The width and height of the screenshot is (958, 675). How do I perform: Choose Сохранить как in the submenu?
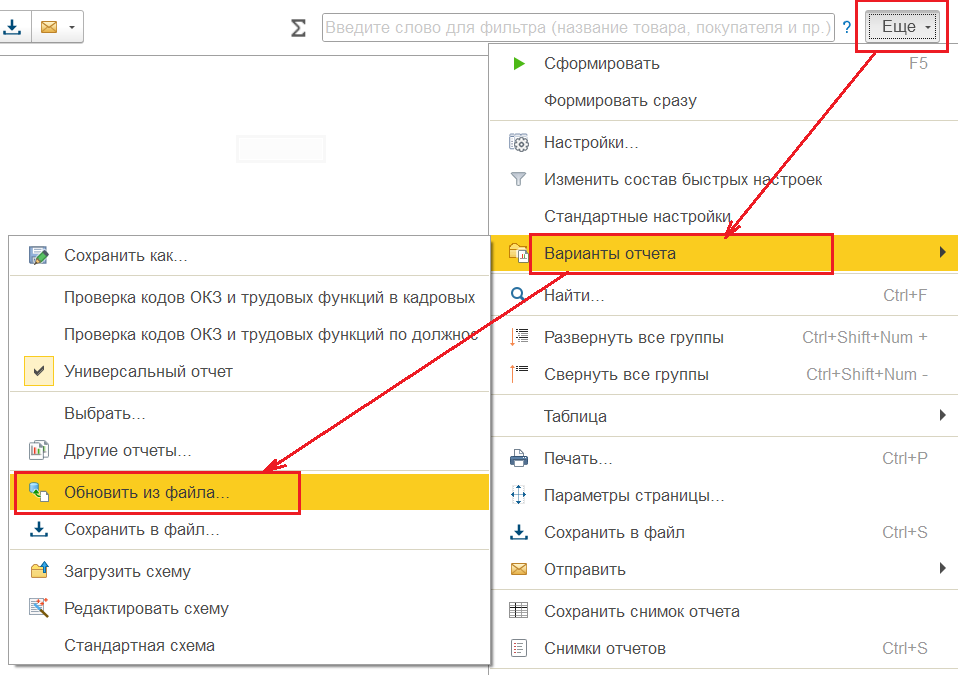pos(126,256)
